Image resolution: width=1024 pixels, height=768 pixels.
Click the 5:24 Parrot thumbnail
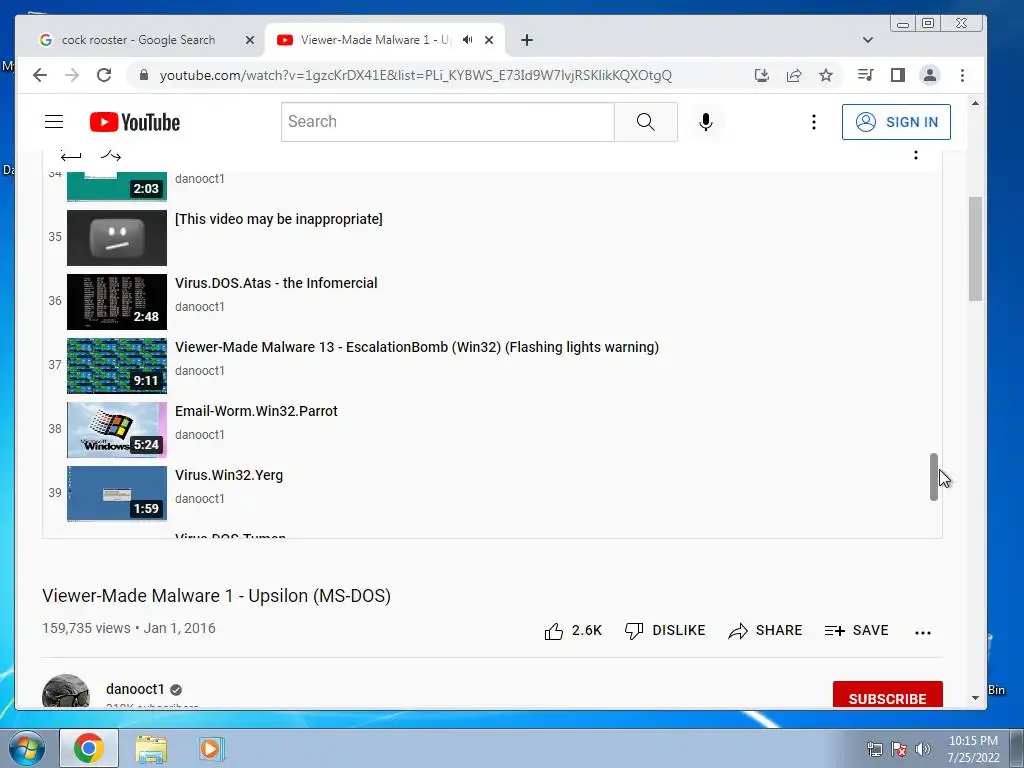[117, 430]
